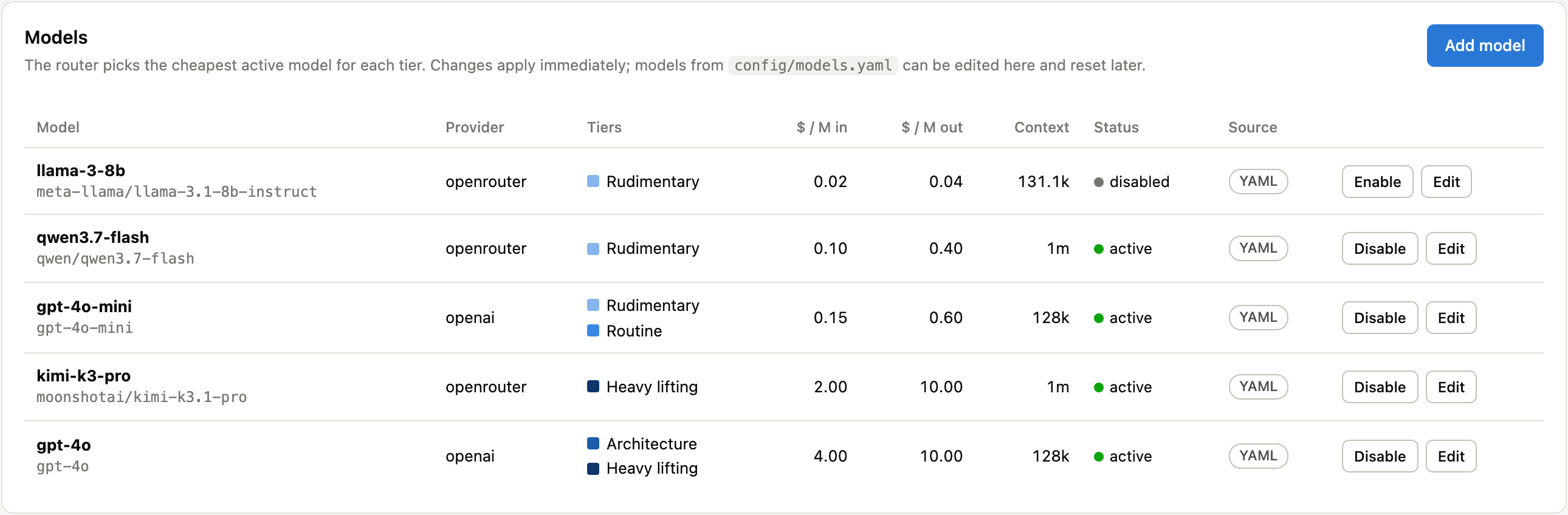Click the Context column header
The width and height of the screenshot is (1568, 515).
(x=1042, y=128)
